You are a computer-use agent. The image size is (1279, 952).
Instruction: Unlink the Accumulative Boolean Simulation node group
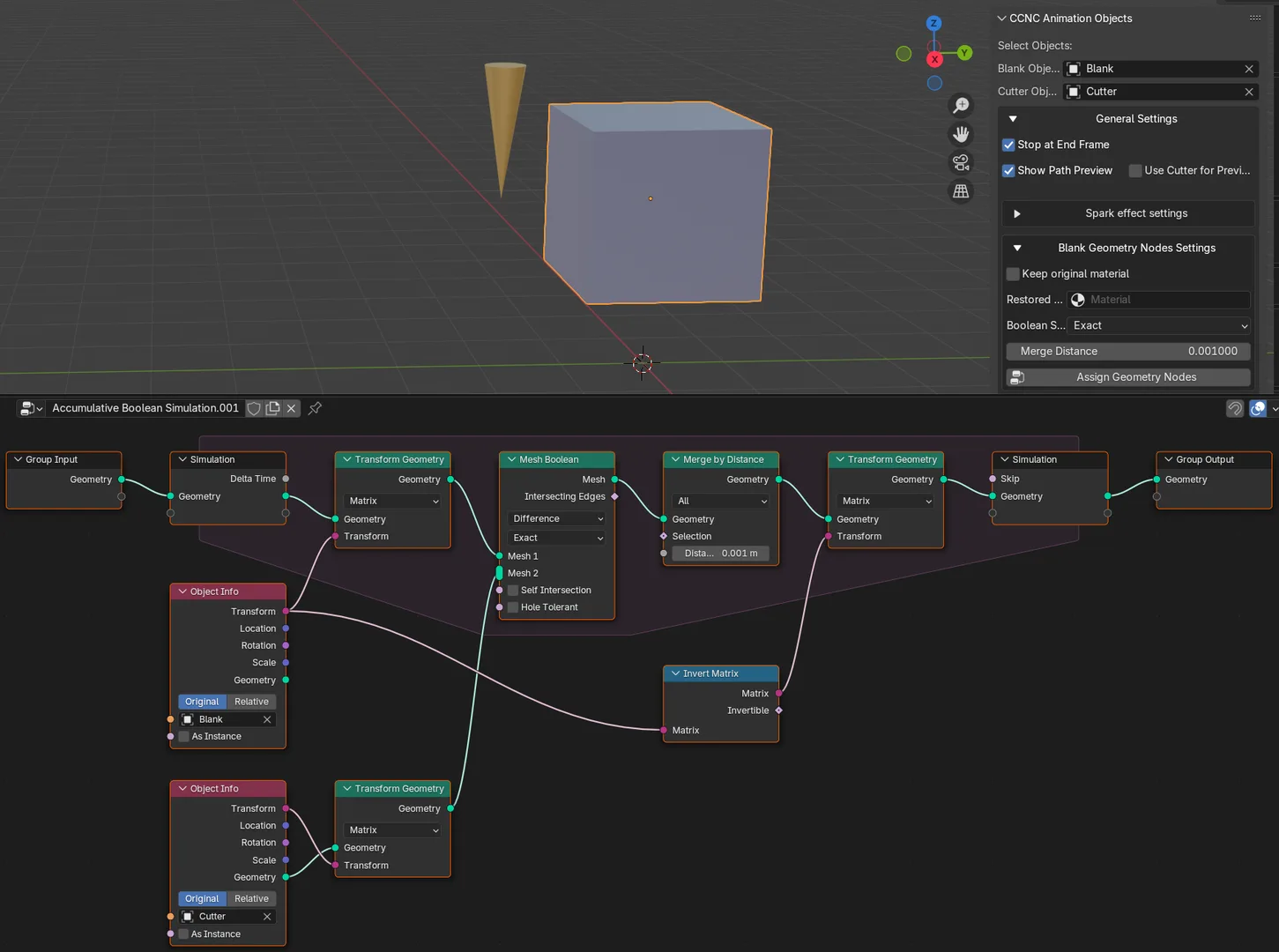click(x=292, y=408)
